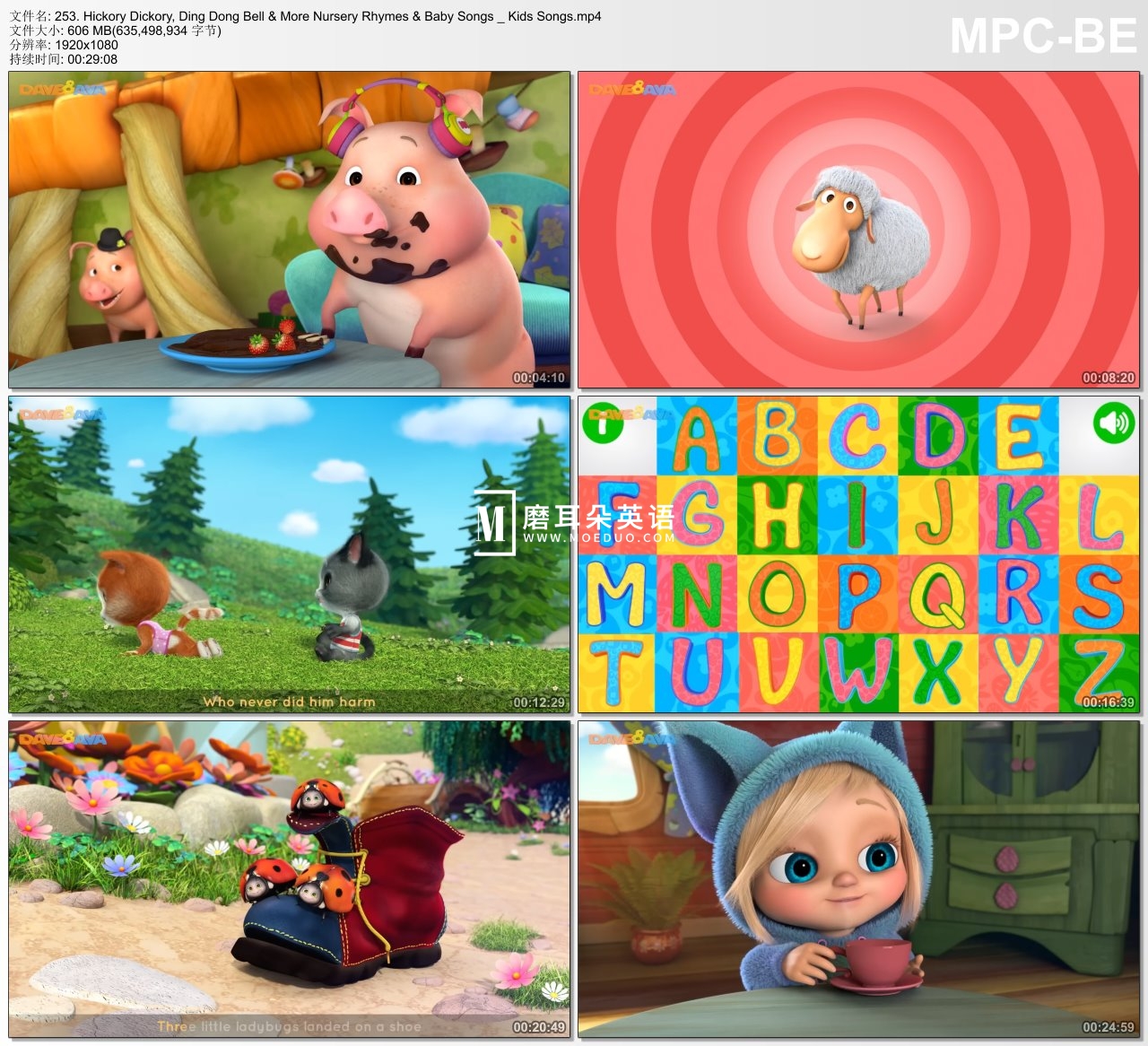Open the pig with headphones thumbnail

289,230
